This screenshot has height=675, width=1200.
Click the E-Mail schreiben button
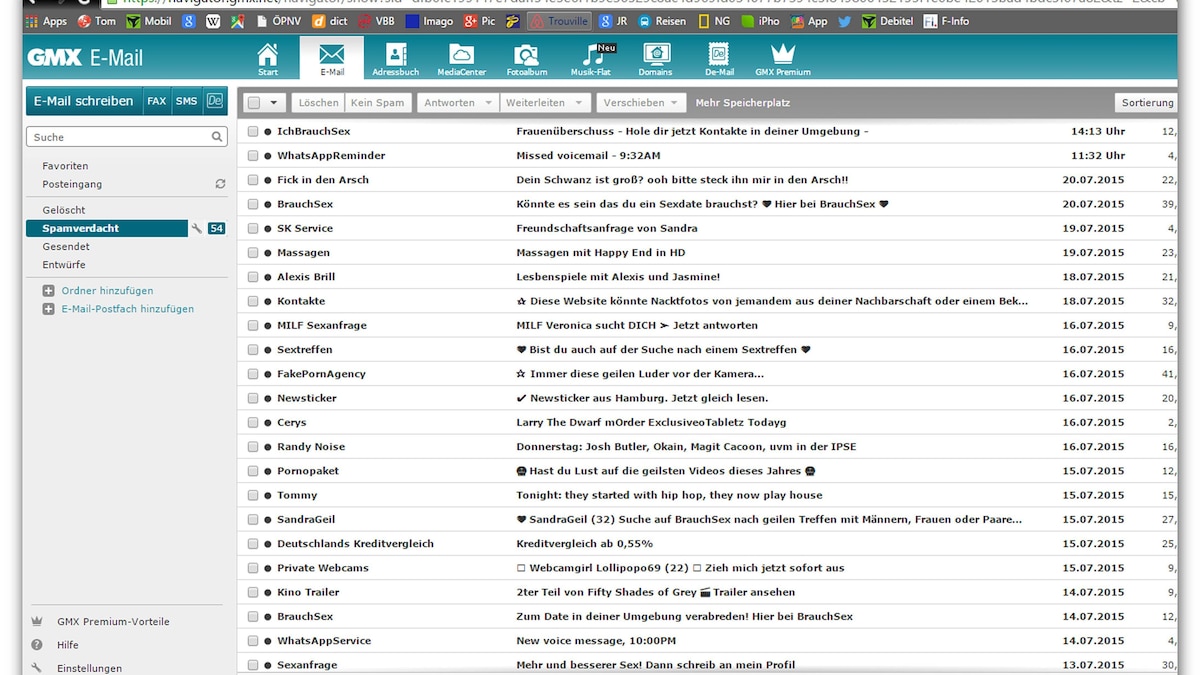tap(82, 101)
